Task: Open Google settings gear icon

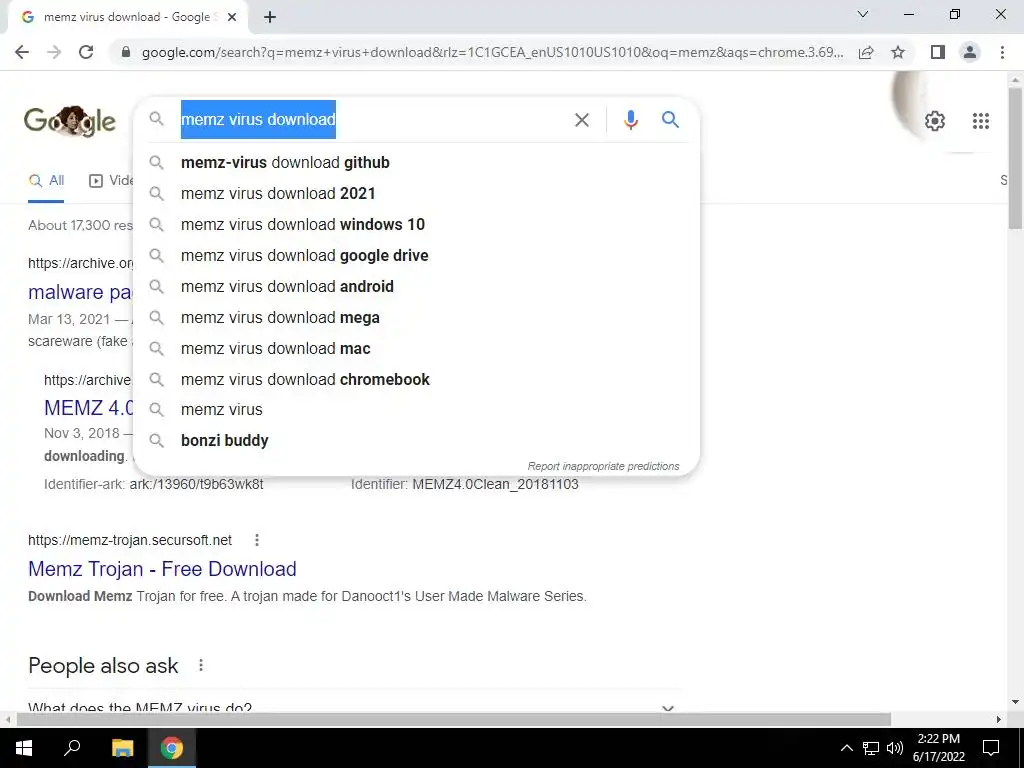Action: pos(935,121)
